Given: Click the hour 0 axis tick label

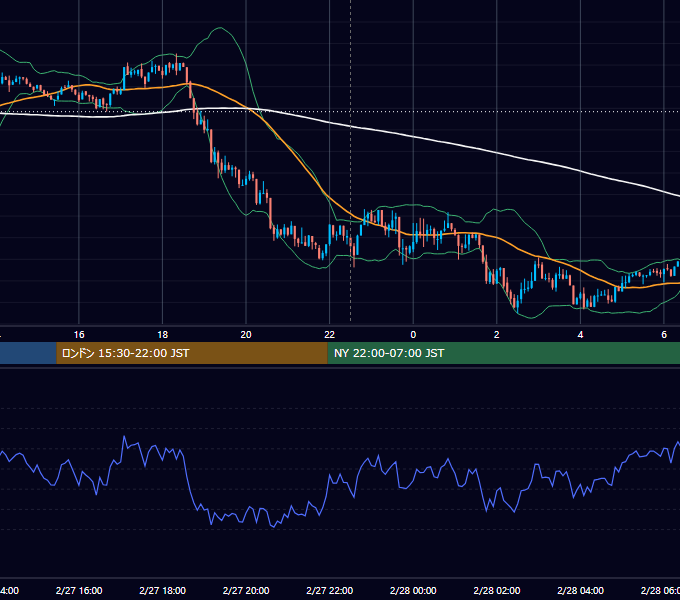Looking at the screenshot, I should pyautogui.click(x=413, y=335).
